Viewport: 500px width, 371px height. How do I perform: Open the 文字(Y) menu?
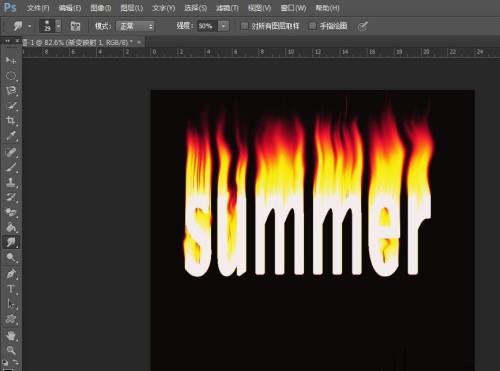pos(163,8)
